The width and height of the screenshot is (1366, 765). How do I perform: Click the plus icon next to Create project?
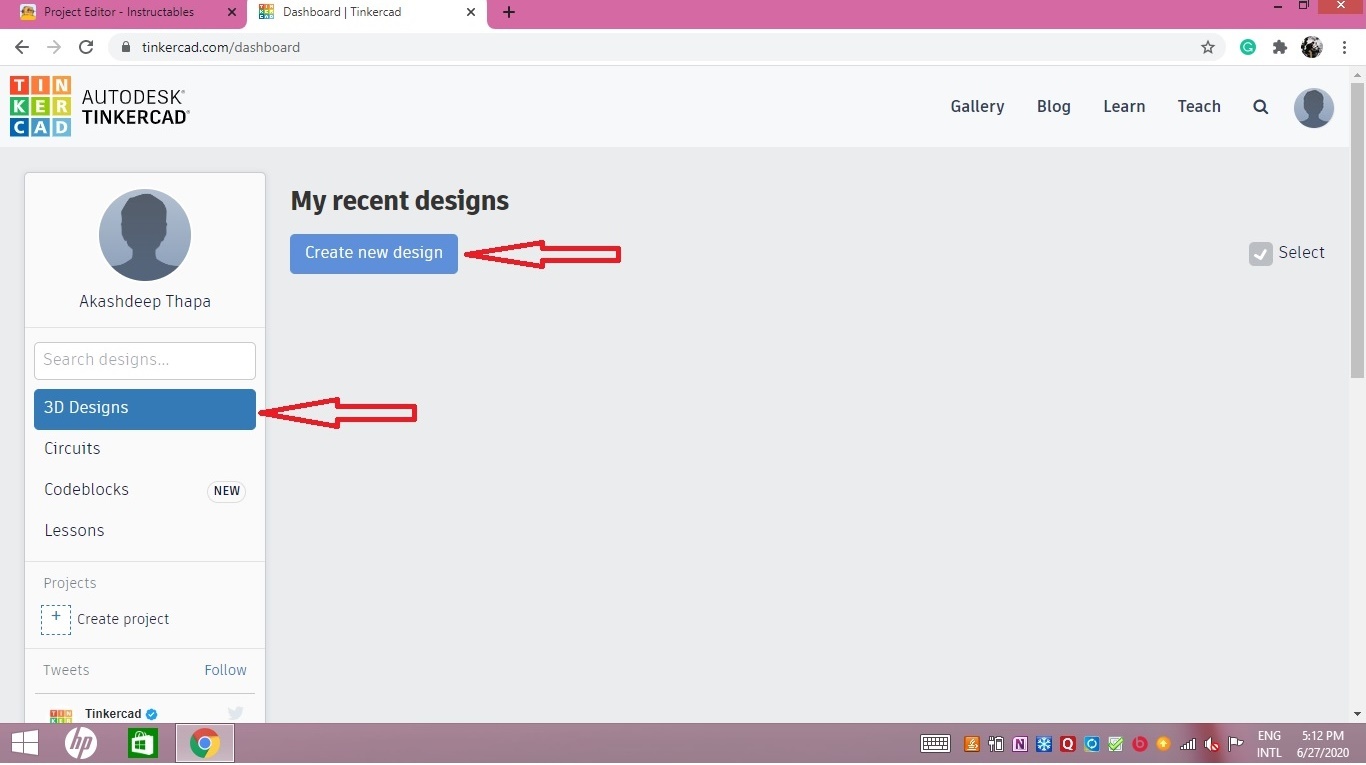point(56,619)
